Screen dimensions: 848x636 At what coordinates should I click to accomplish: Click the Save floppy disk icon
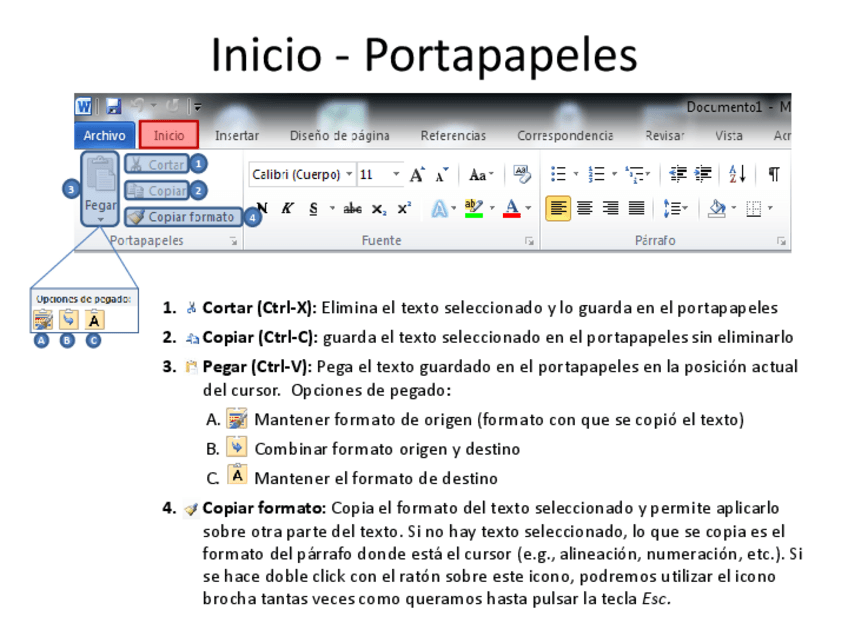coord(113,106)
